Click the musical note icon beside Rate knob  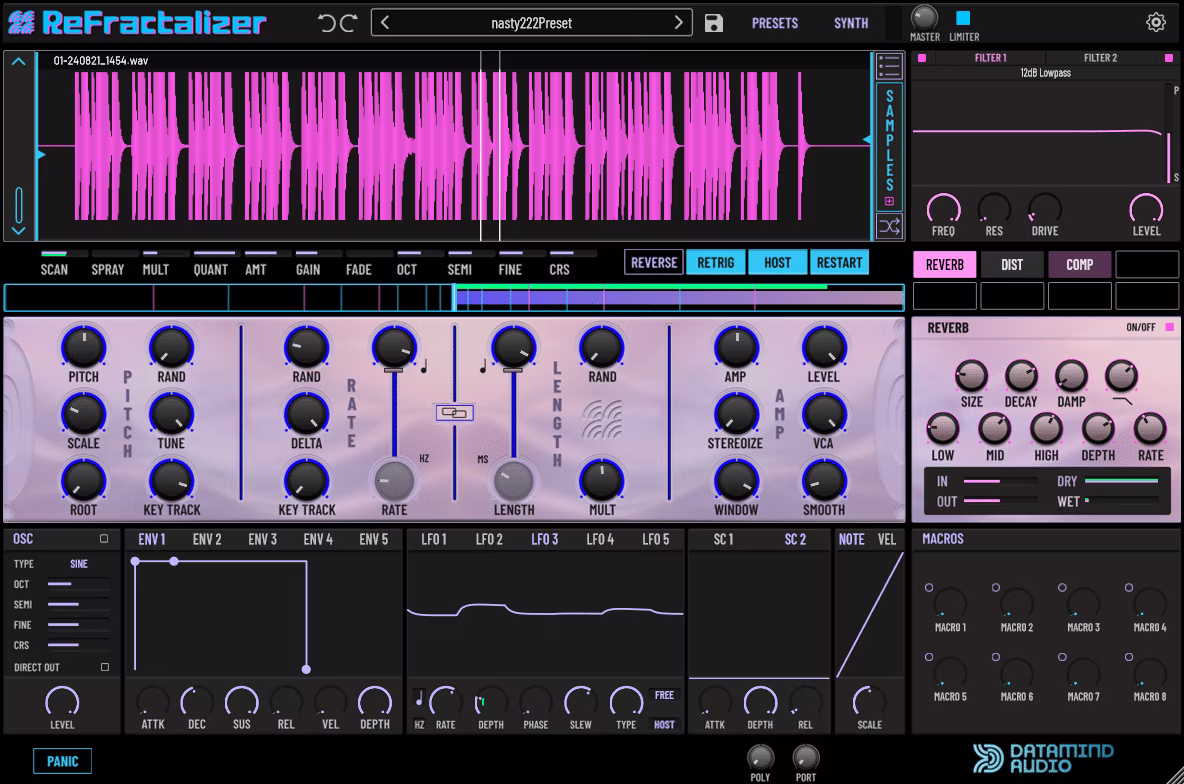tap(424, 368)
